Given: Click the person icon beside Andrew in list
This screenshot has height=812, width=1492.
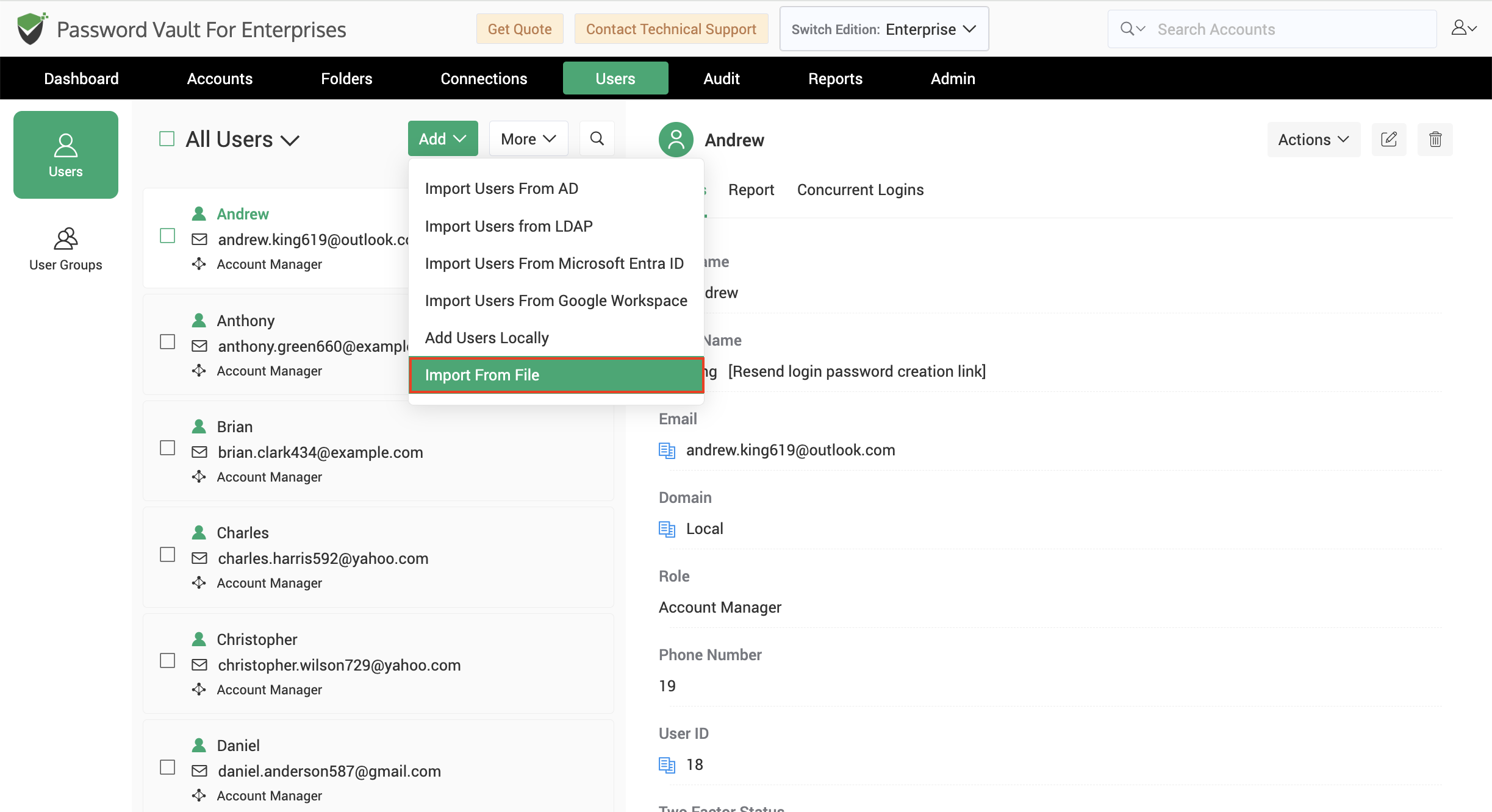Looking at the screenshot, I should [x=199, y=213].
